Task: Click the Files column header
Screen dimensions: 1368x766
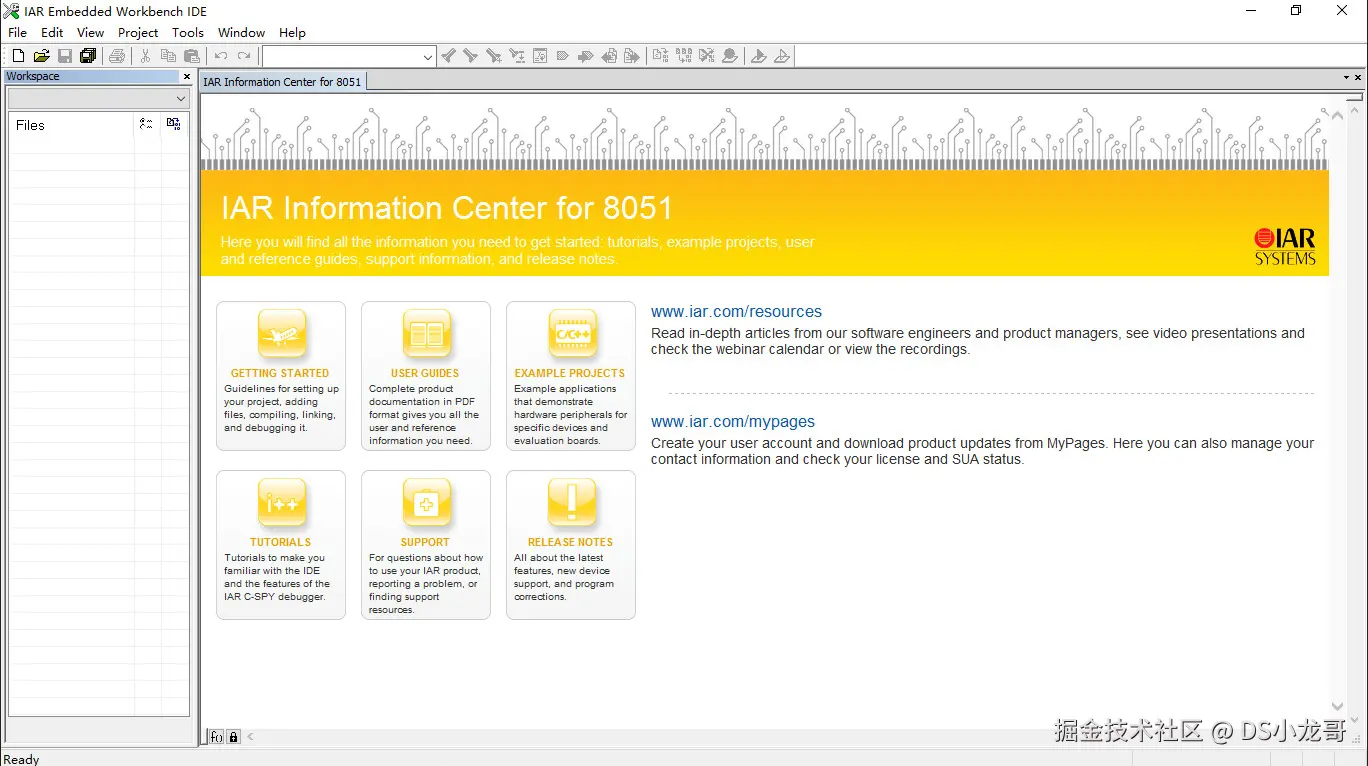Action: pyautogui.click(x=71, y=125)
